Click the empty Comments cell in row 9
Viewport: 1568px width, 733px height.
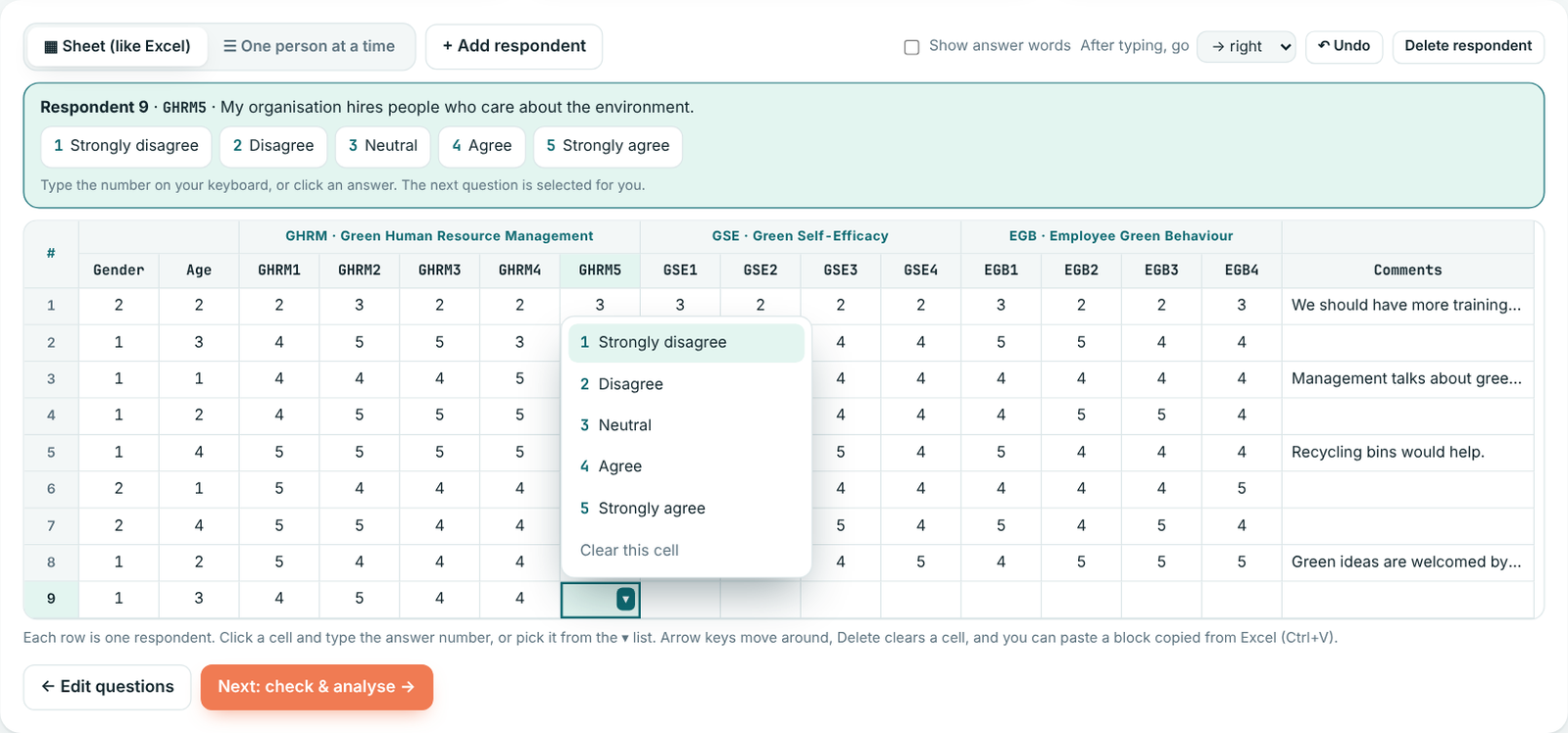coord(1407,599)
